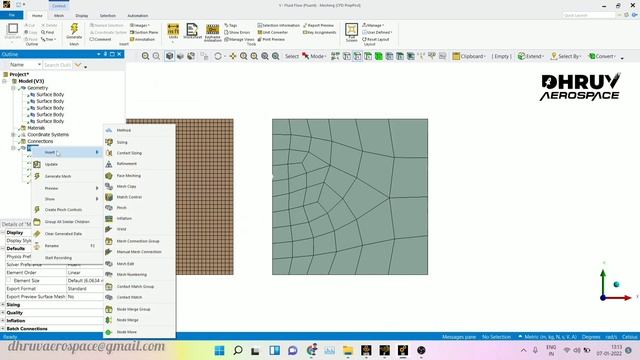Viewport: 640px width, 360px height.
Task: Click the Node Merge icon in submenu
Action: pyautogui.click(x=109, y=320)
